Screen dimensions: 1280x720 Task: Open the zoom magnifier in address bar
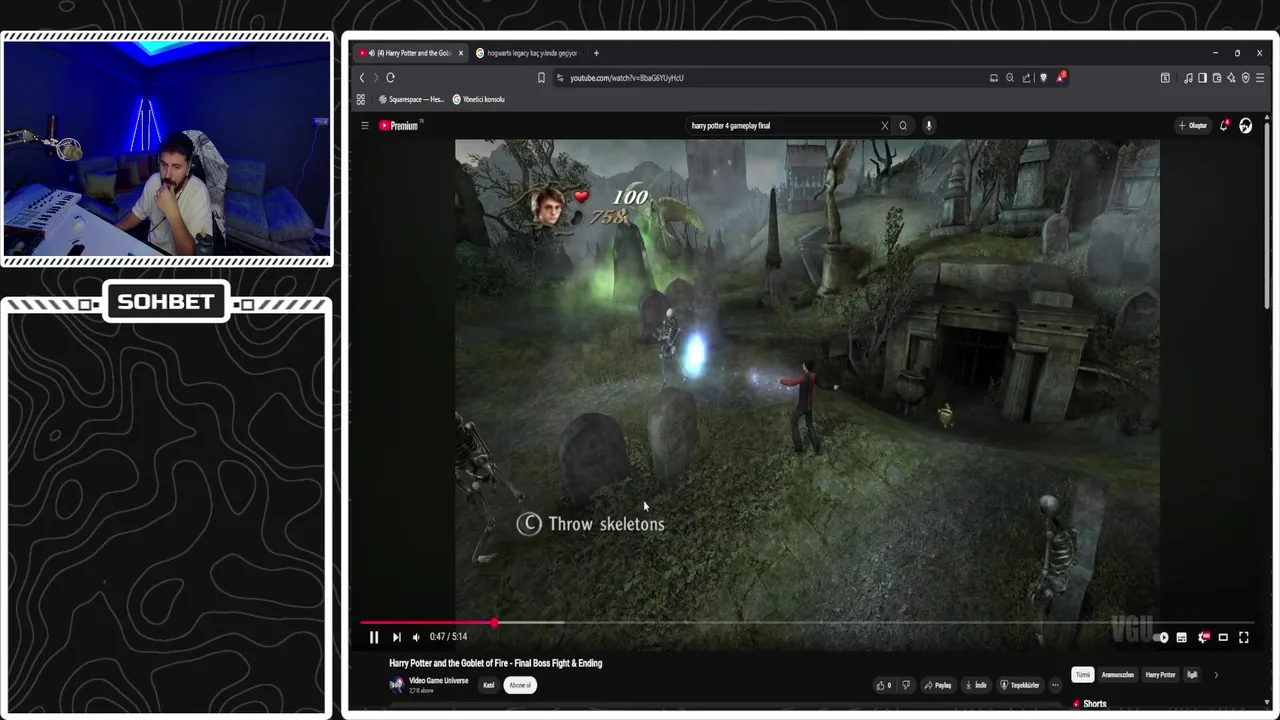tap(1010, 78)
